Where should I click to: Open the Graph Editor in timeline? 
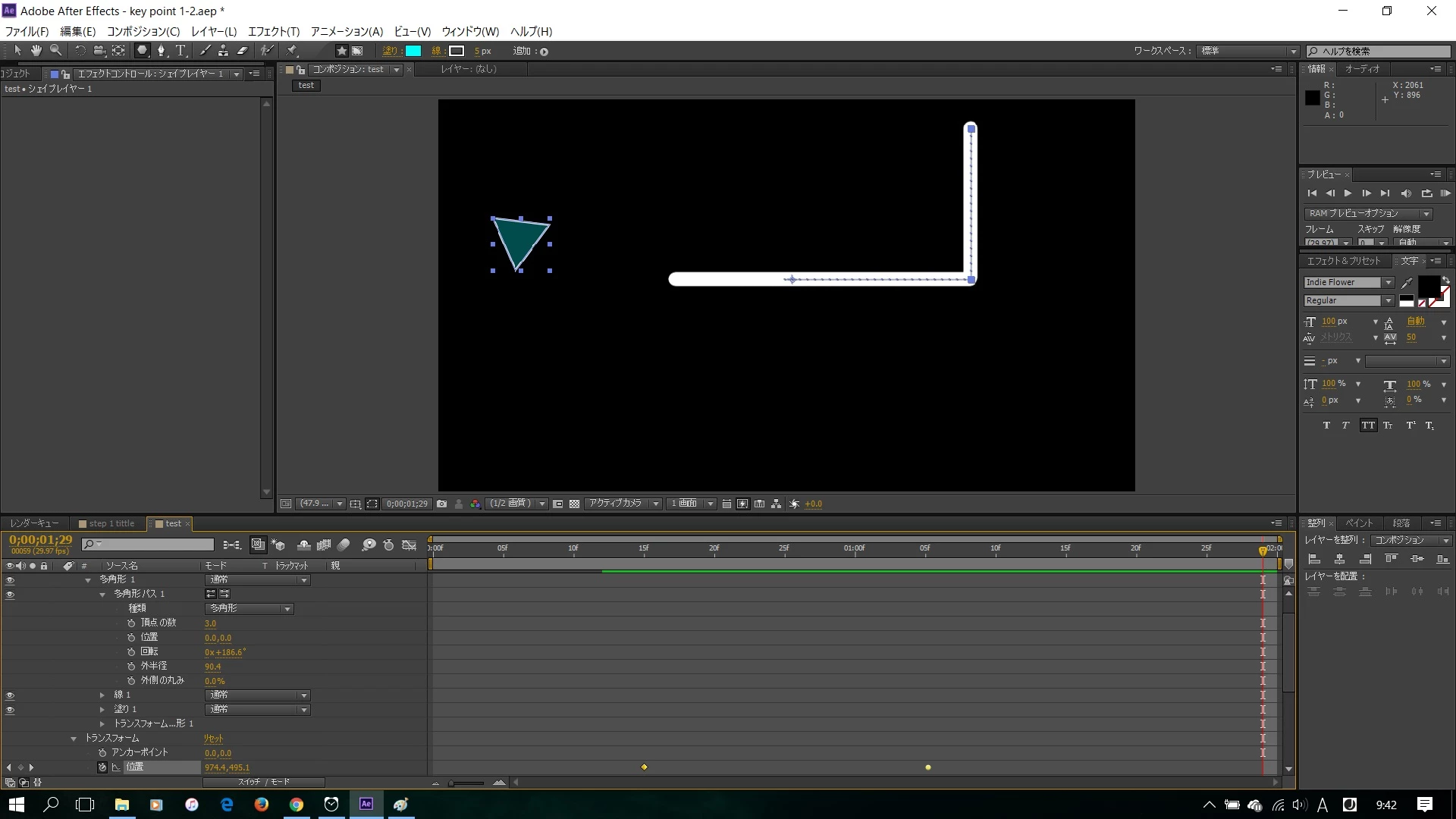pos(409,544)
